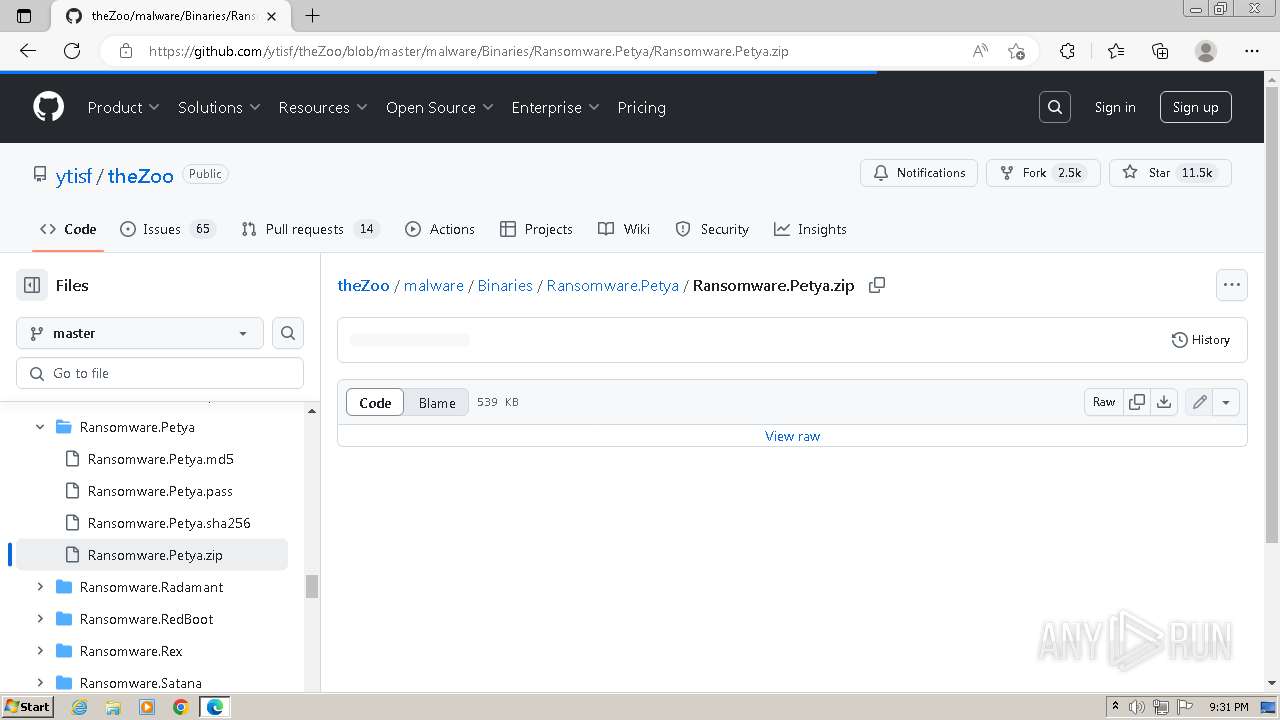
Task: Click the Go to file search field
Action: point(160,373)
